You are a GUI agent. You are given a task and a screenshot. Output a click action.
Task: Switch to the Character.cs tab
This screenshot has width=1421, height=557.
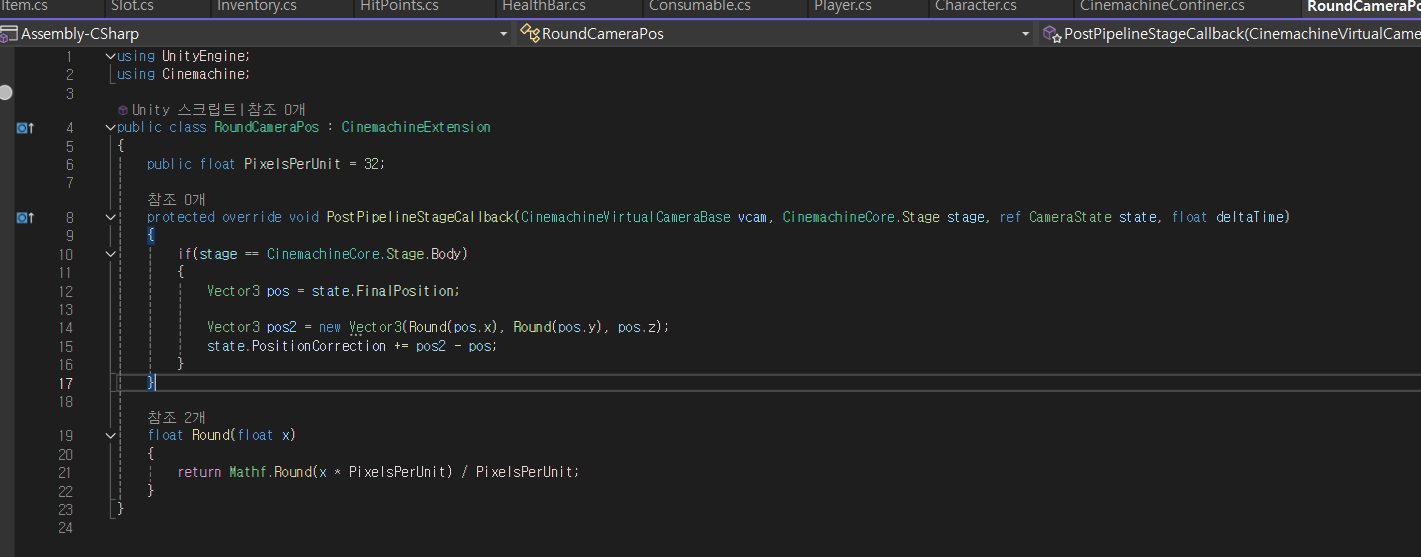click(975, 6)
